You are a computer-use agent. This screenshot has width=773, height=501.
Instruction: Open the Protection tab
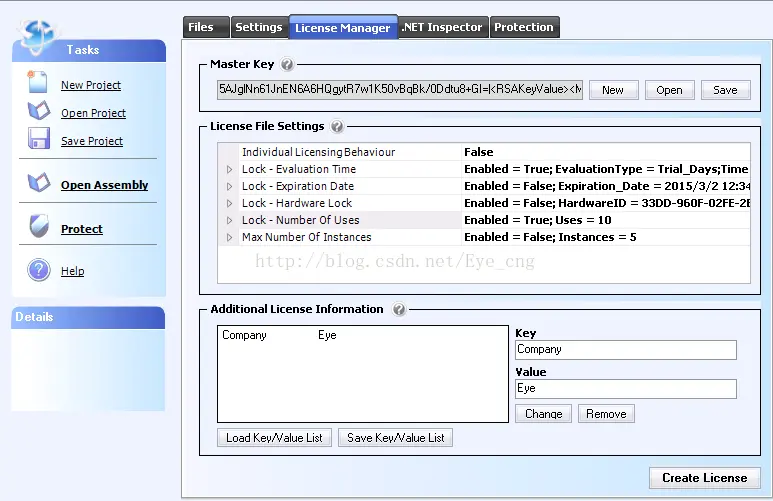(x=524, y=27)
